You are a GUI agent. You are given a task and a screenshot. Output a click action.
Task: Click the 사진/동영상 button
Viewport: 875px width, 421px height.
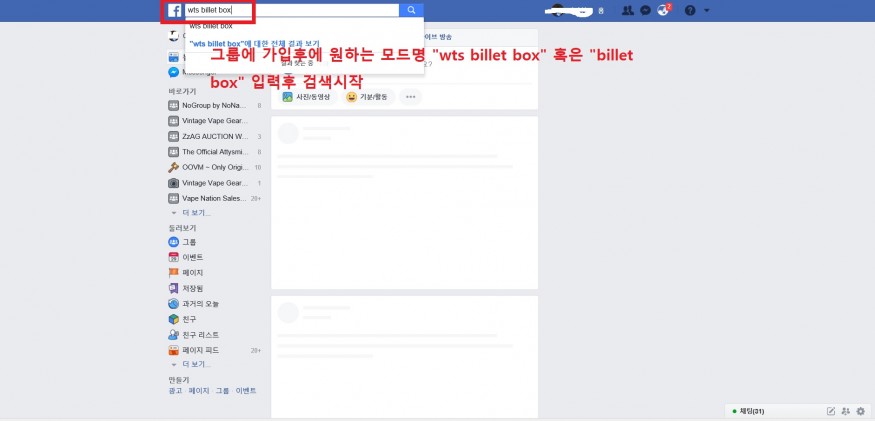click(309, 97)
